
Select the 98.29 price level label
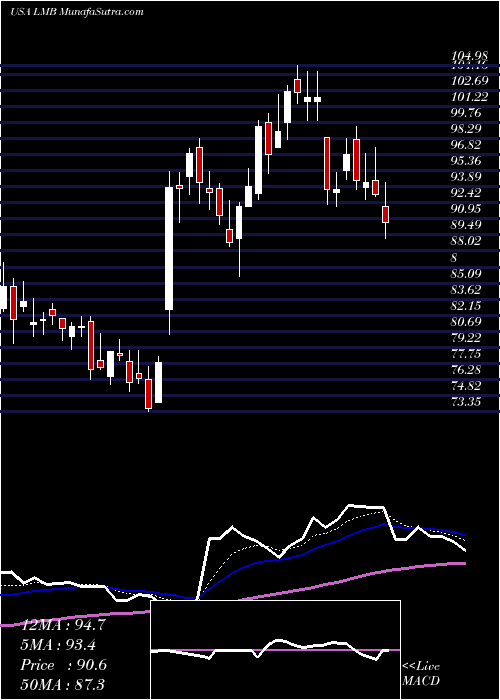[x=467, y=129]
